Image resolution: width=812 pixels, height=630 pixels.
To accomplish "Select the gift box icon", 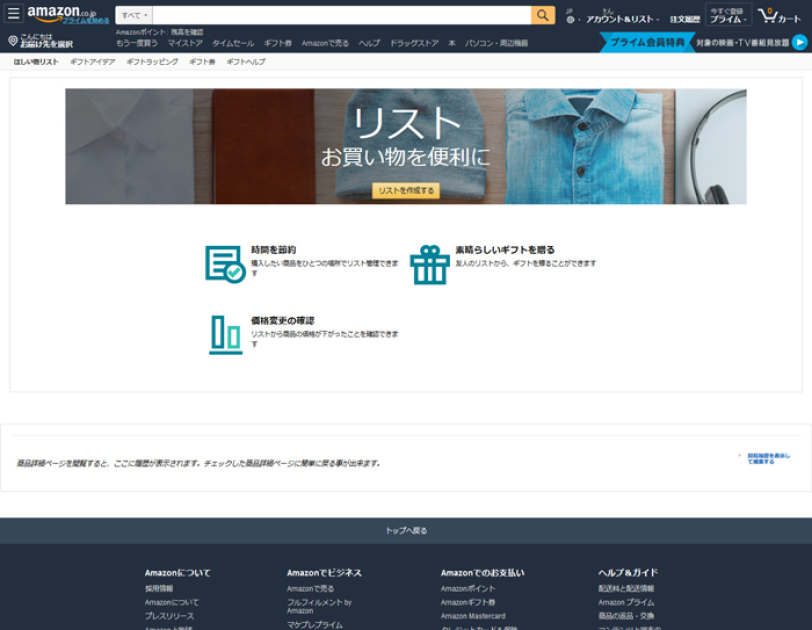I will (x=429, y=265).
